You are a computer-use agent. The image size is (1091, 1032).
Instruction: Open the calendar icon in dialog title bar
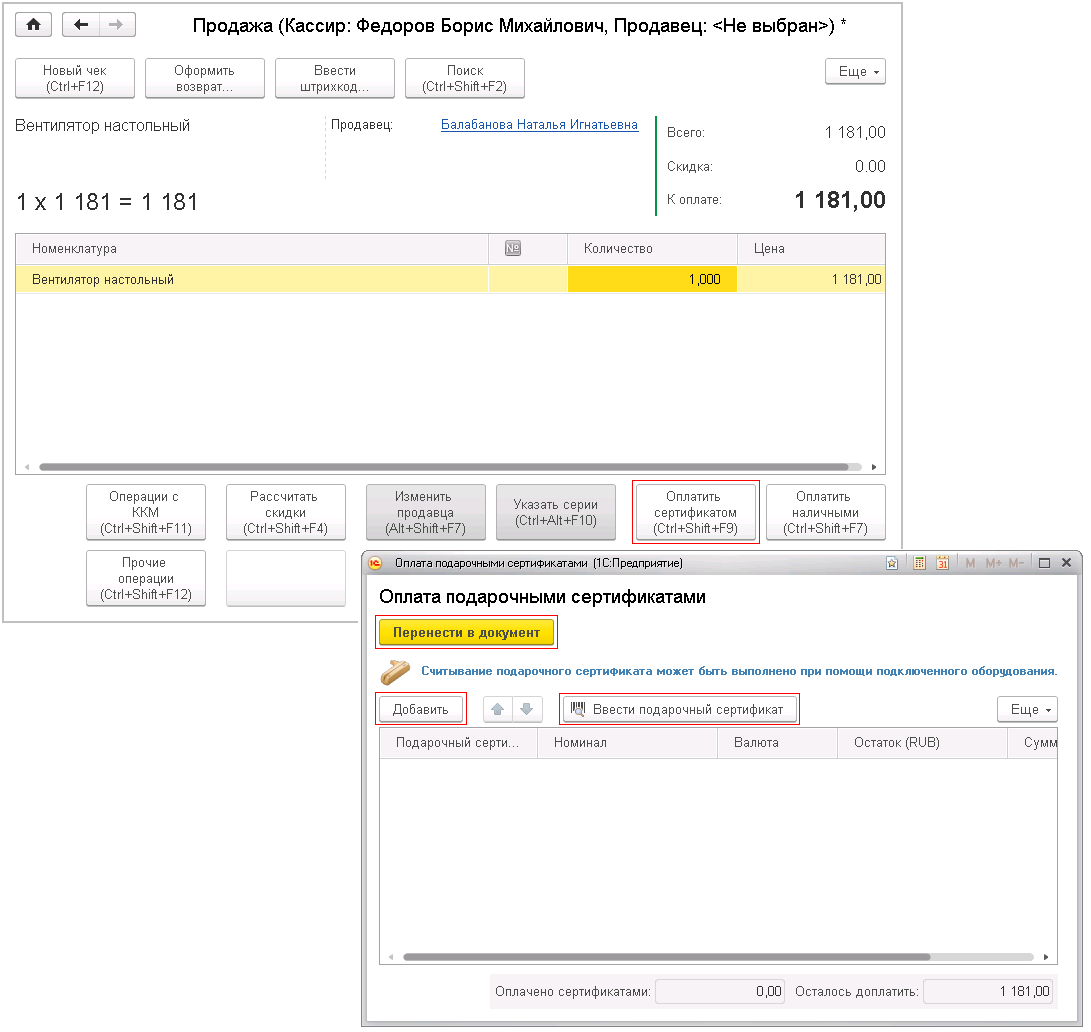point(942,564)
